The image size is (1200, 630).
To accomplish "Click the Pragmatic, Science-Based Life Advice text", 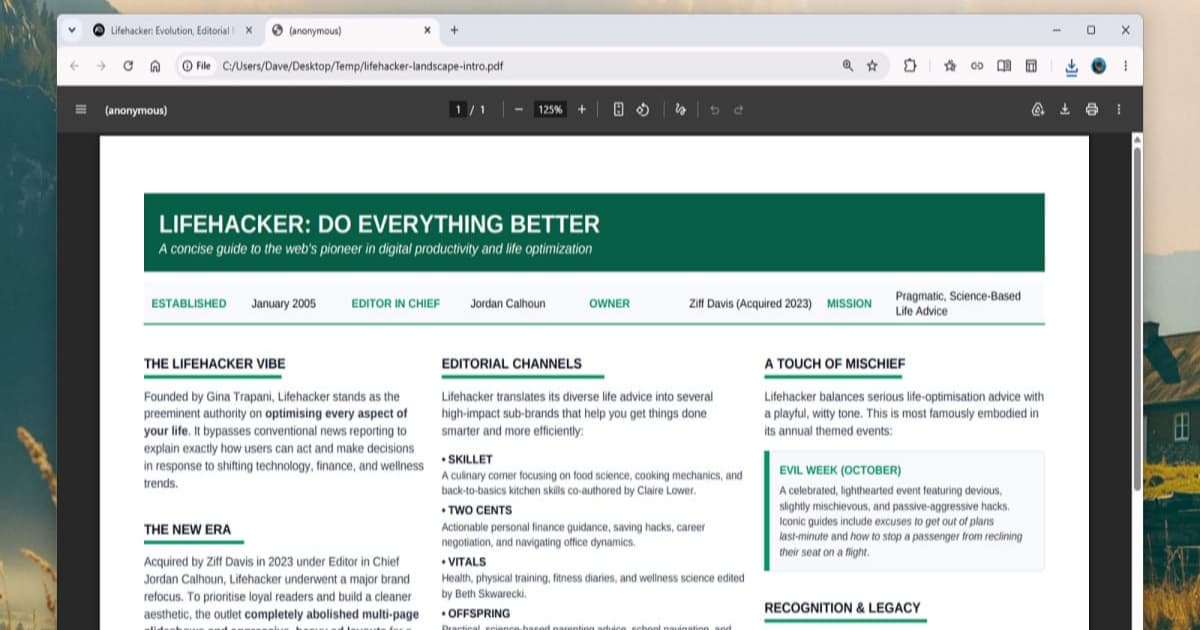I will click(958, 304).
